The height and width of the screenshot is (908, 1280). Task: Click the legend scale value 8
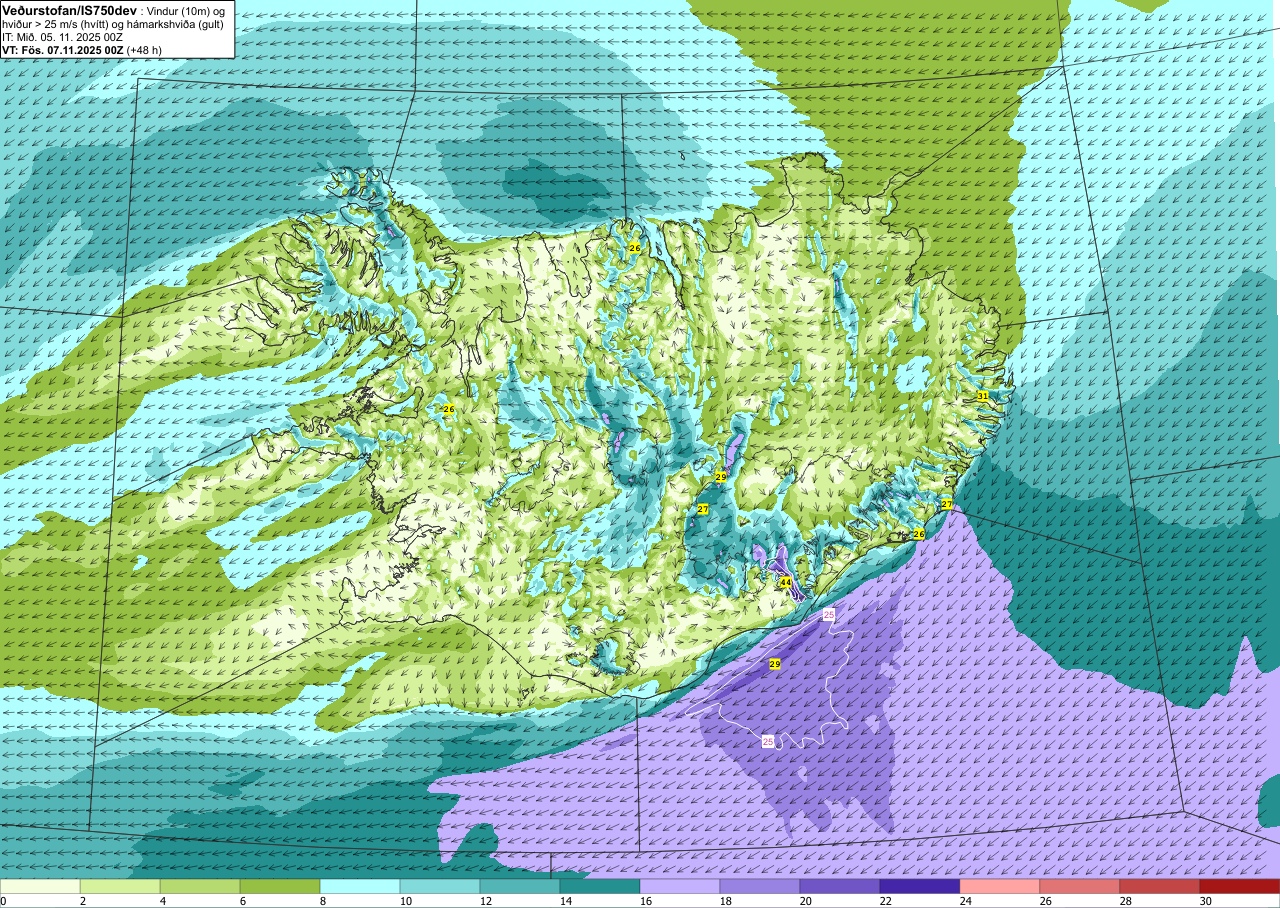(x=323, y=901)
